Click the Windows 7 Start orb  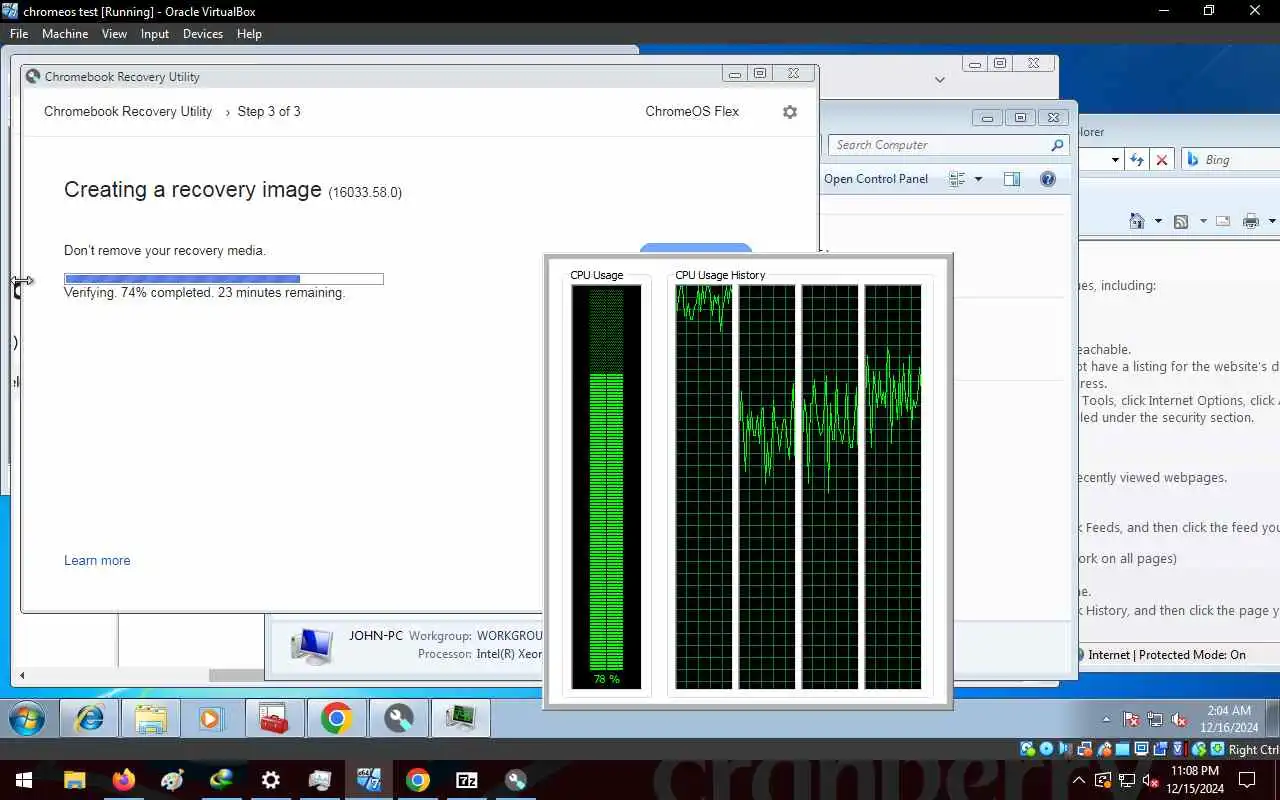tap(27, 718)
